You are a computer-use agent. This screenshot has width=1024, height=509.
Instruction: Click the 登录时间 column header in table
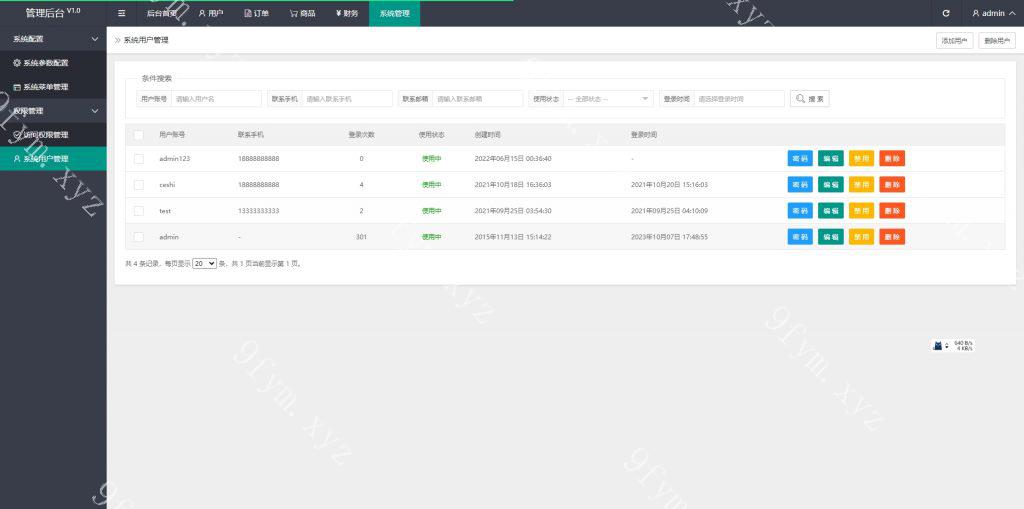tap(644, 135)
